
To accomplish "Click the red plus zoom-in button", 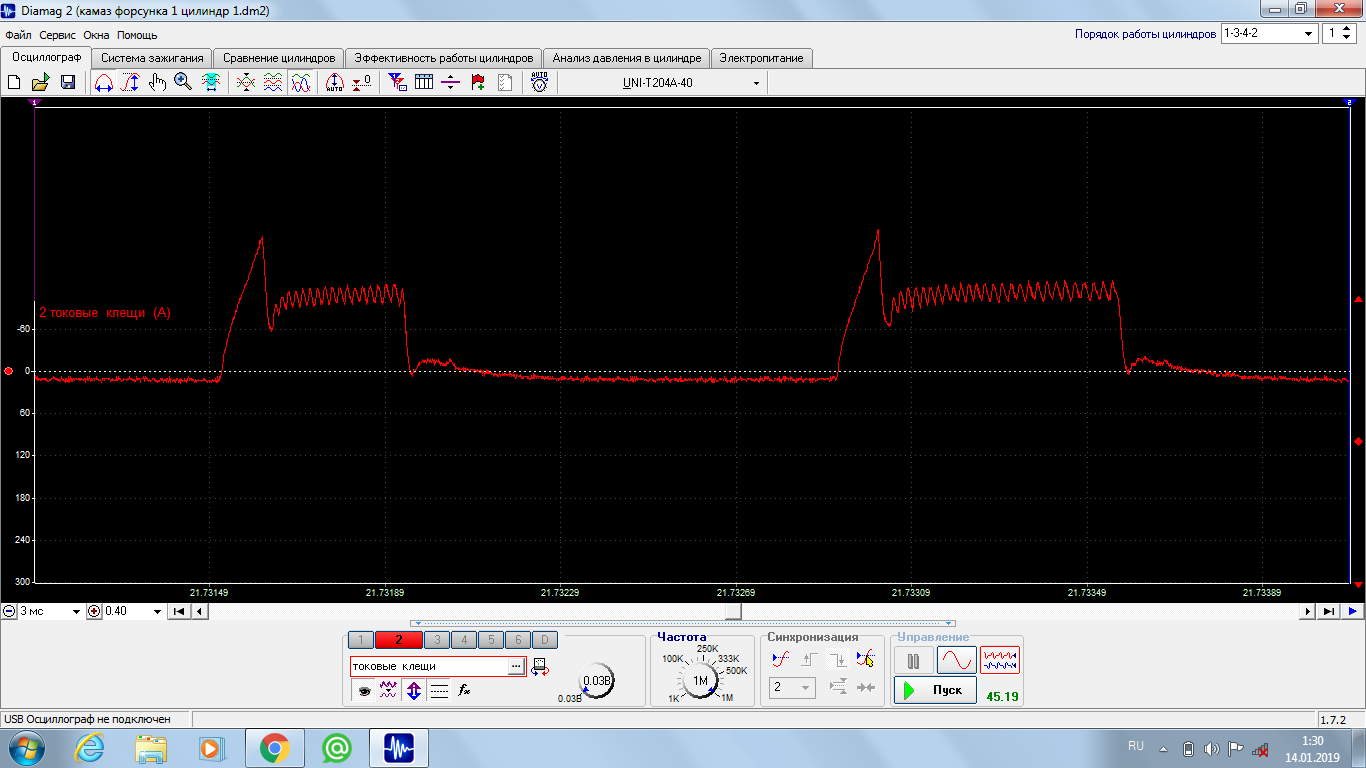I will coord(94,611).
